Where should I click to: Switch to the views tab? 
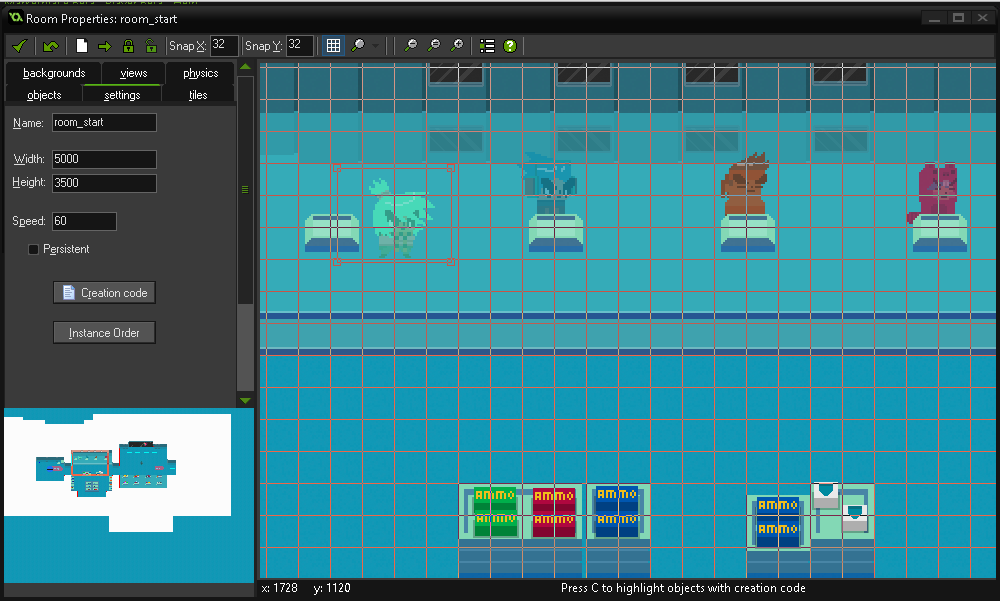[x=133, y=73]
